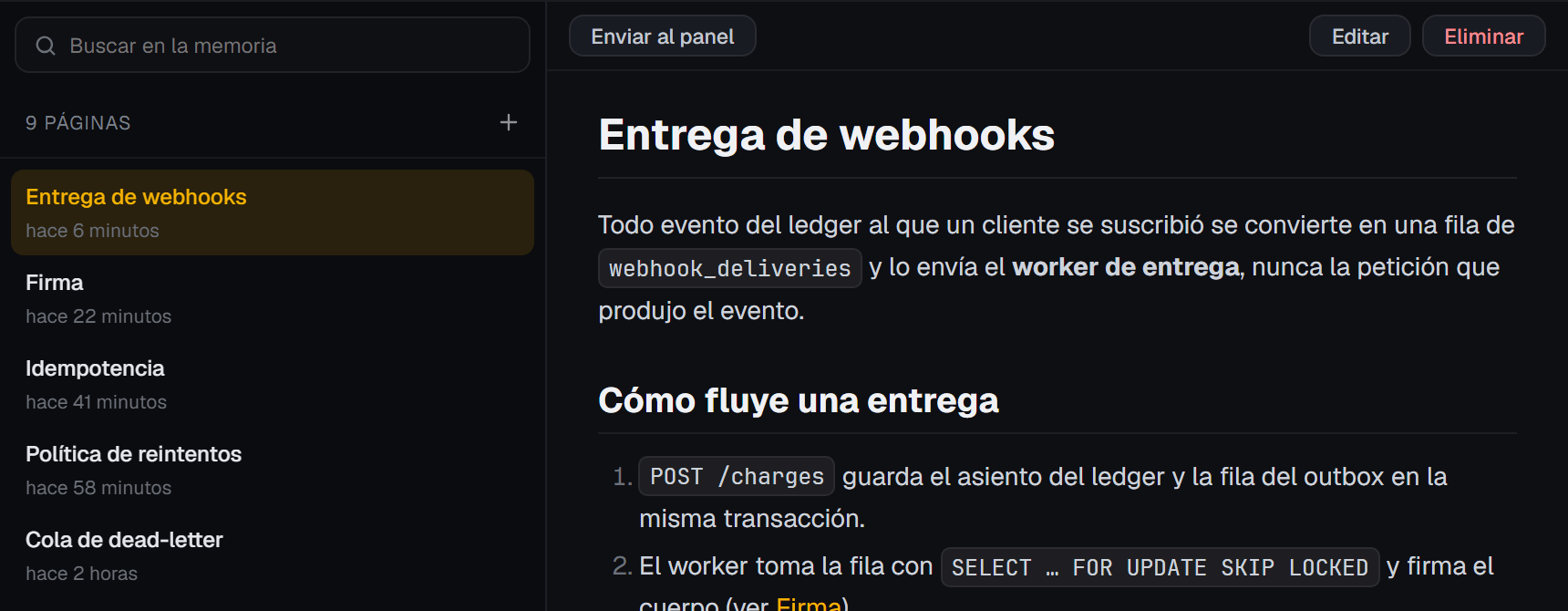Image resolution: width=1568 pixels, height=611 pixels.
Task: Click the POST /charges code snippet
Action: pos(737,476)
